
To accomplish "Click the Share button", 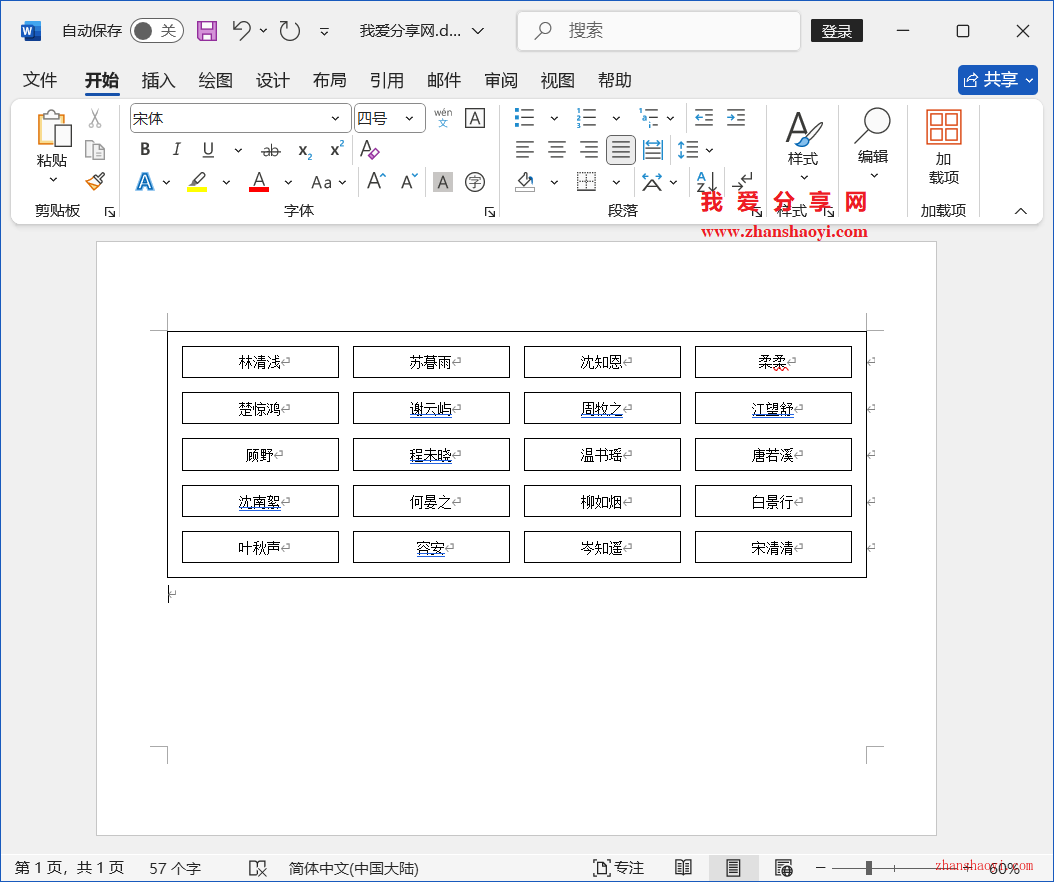I will pos(998,80).
